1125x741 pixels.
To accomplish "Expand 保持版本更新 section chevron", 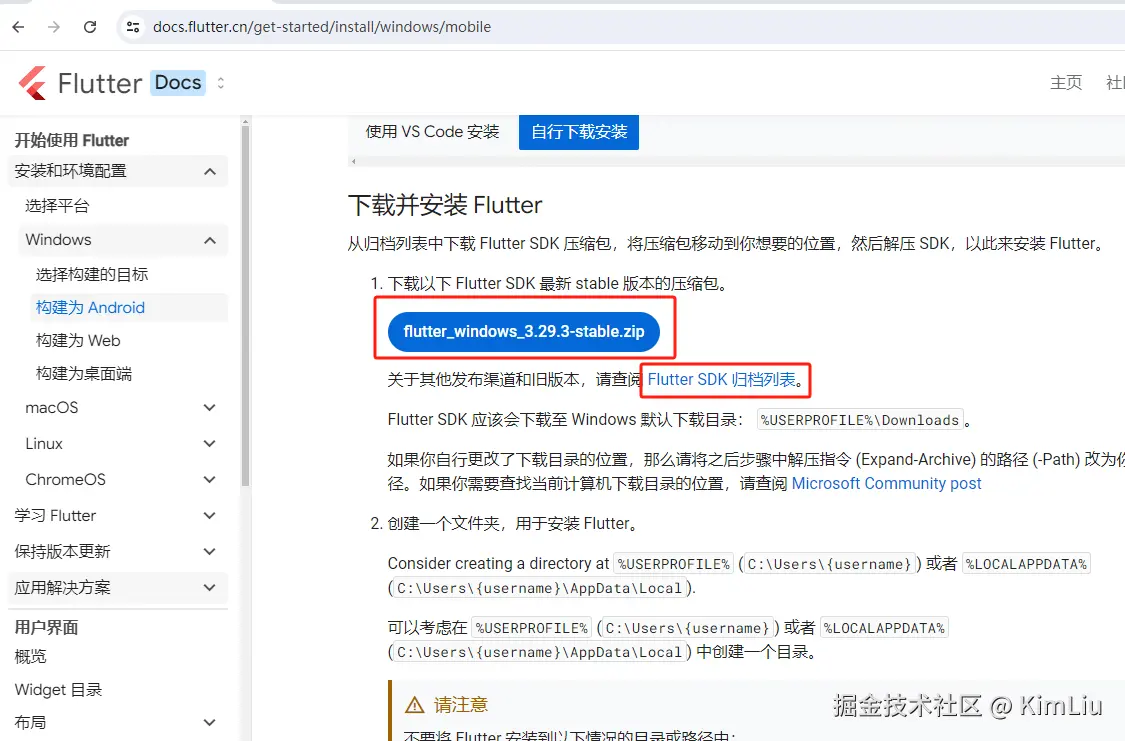I will (x=210, y=552).
